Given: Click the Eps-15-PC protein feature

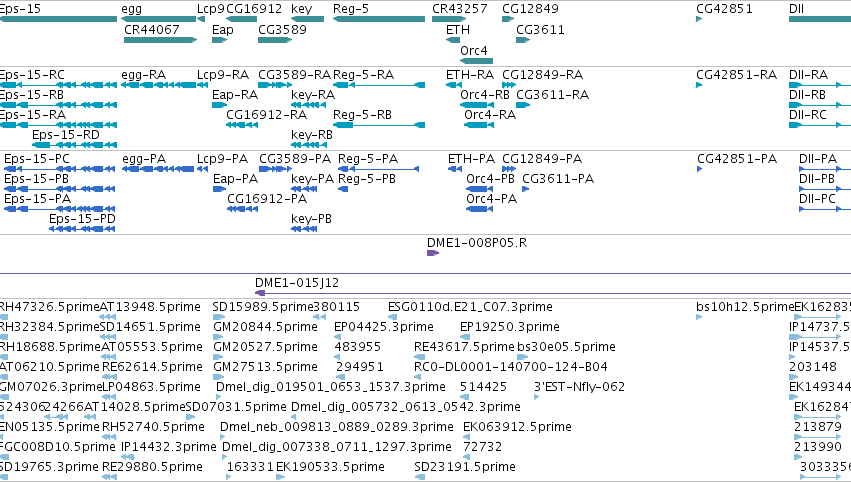Looking at the screenshot, I should click(x=60, y=169).
